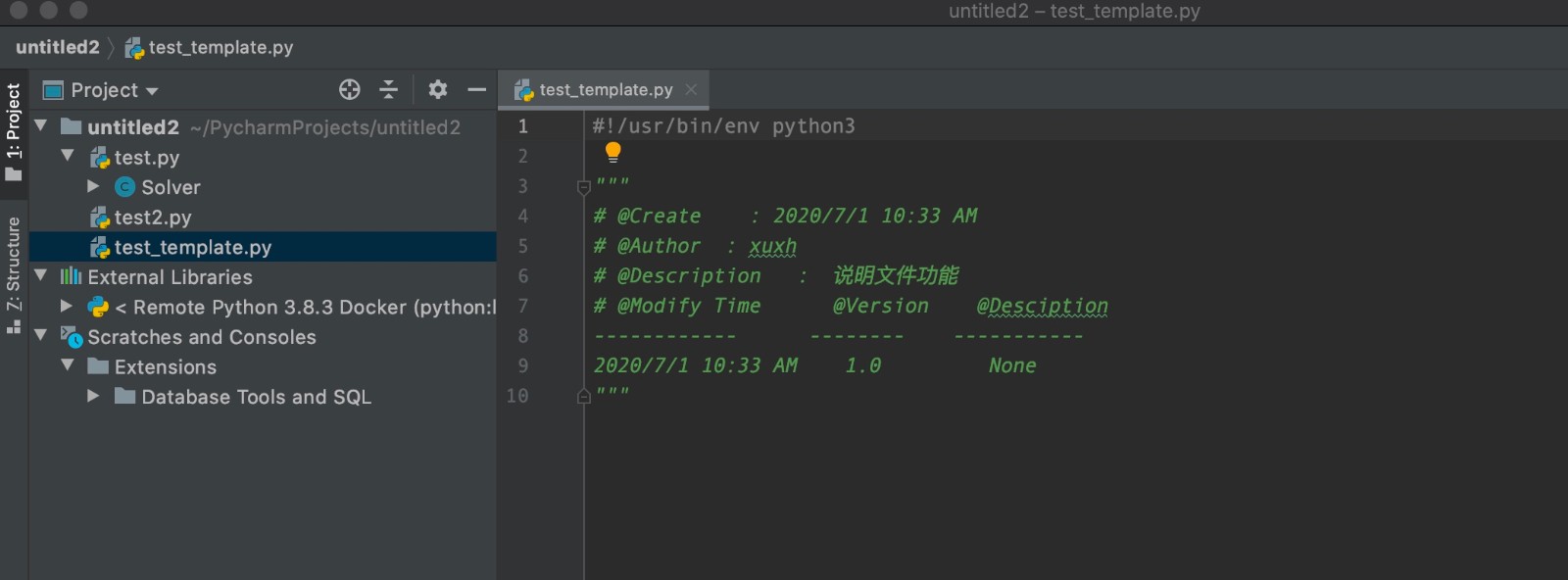Click file icon on the test_template.py editor tab
The width and height of the screenshot is (1568, 580).
tap(524, 90)
